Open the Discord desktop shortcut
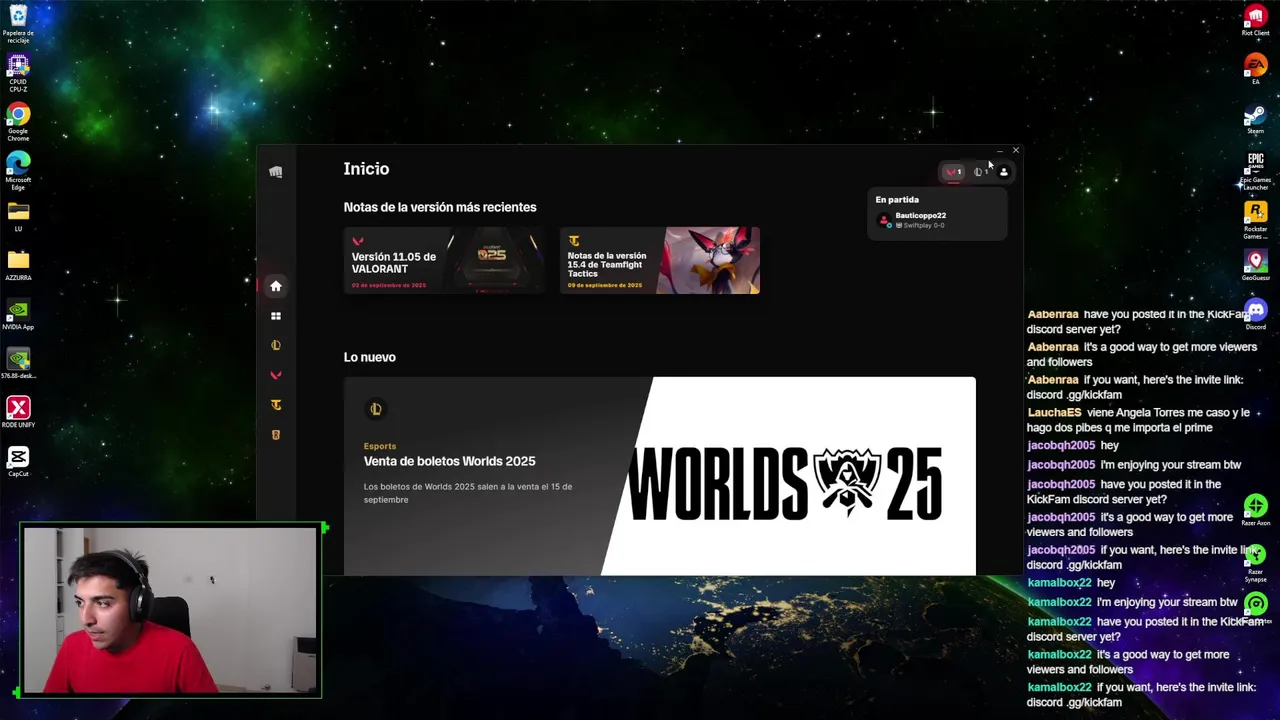Screen dimensions: 1280x720 (x=1256, y=315)
